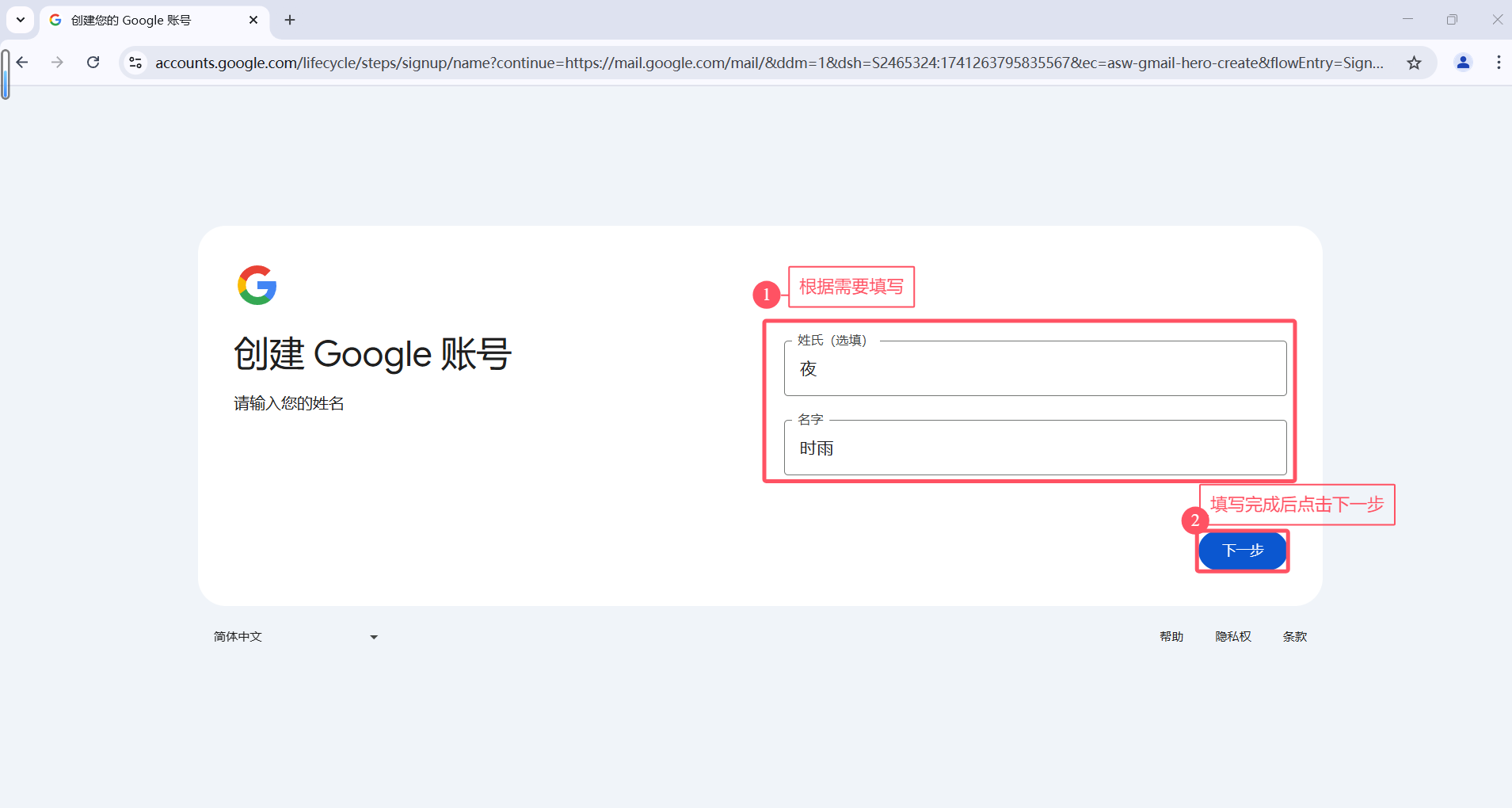Focus the 姓氏 (选填) last name field
The height and width of the screenshot is (808, 1512).
click(x=1035, y=368)
